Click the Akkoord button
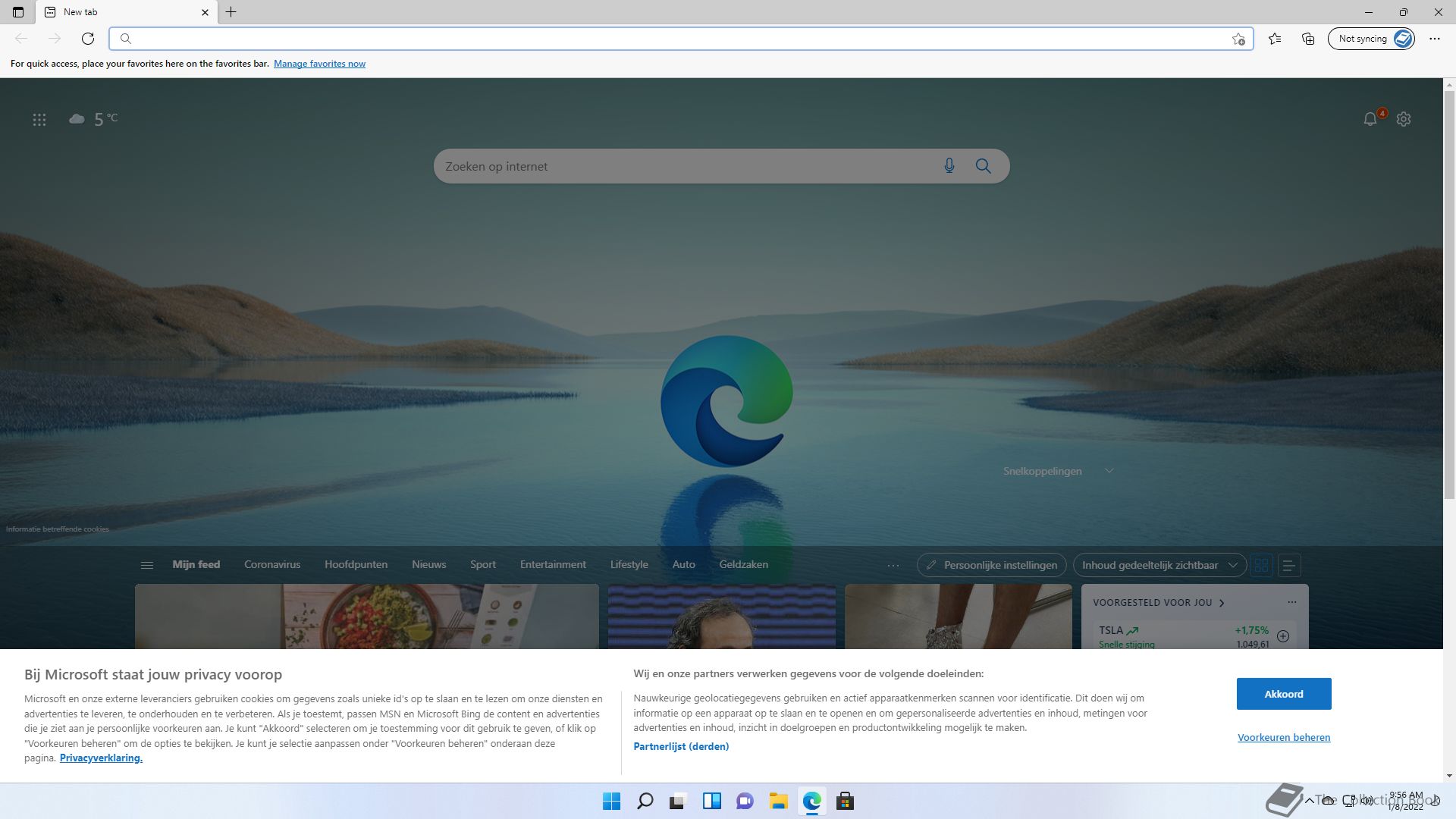The width and height of the screenshot is (1456, 819). click(1284, 694)
